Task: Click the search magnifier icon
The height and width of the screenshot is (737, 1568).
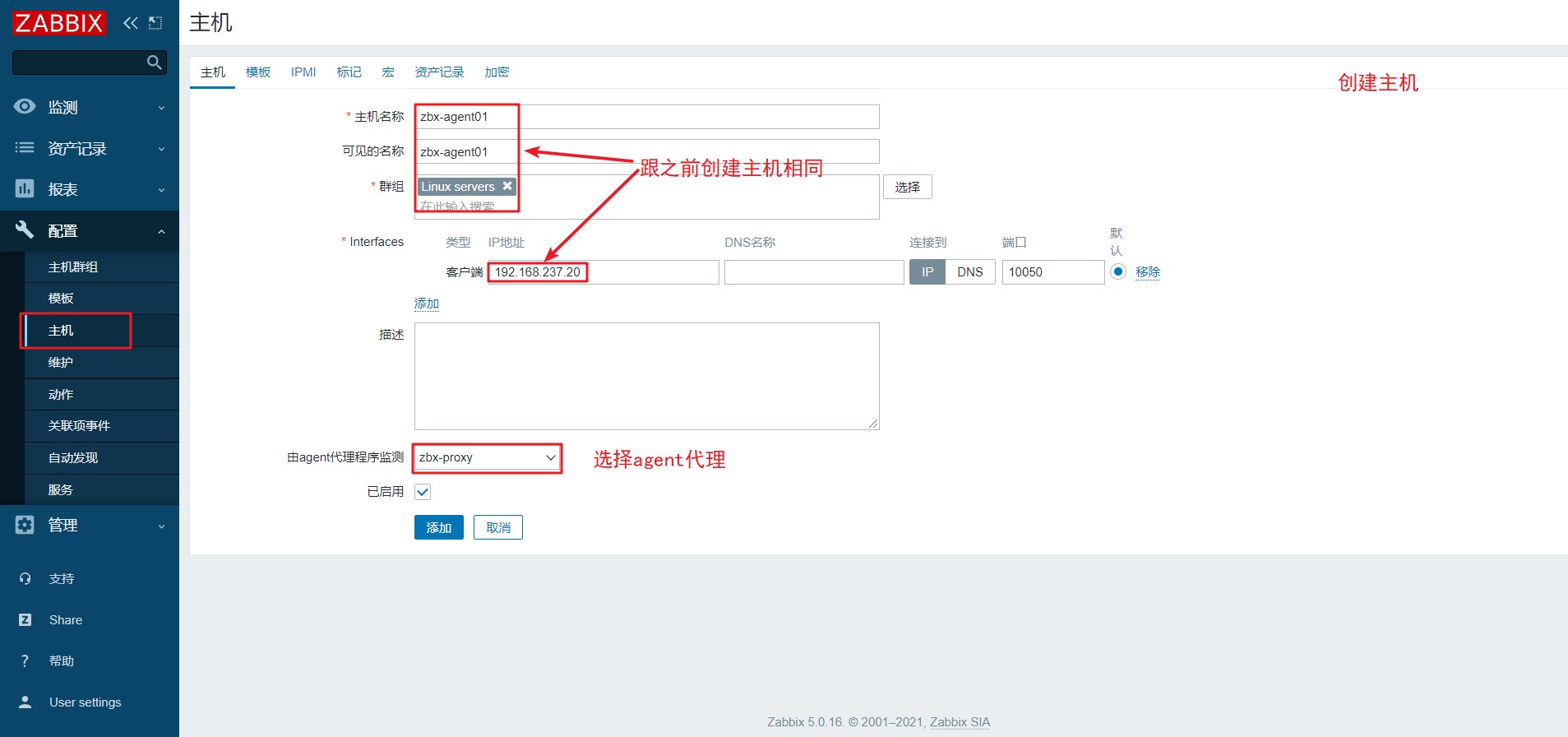Action: point(154,63)
